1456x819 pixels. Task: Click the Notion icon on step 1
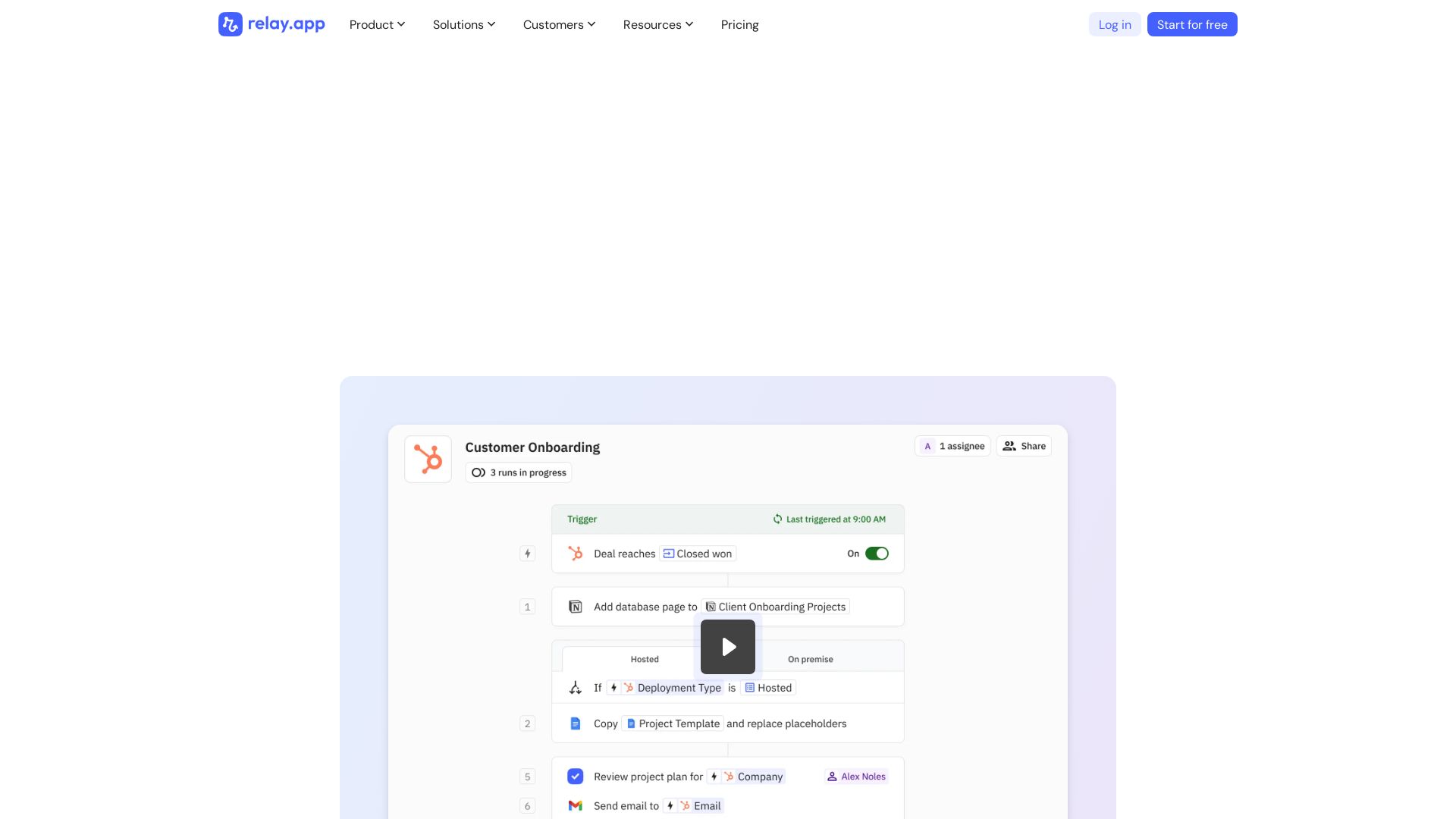(x=576, y=607)
